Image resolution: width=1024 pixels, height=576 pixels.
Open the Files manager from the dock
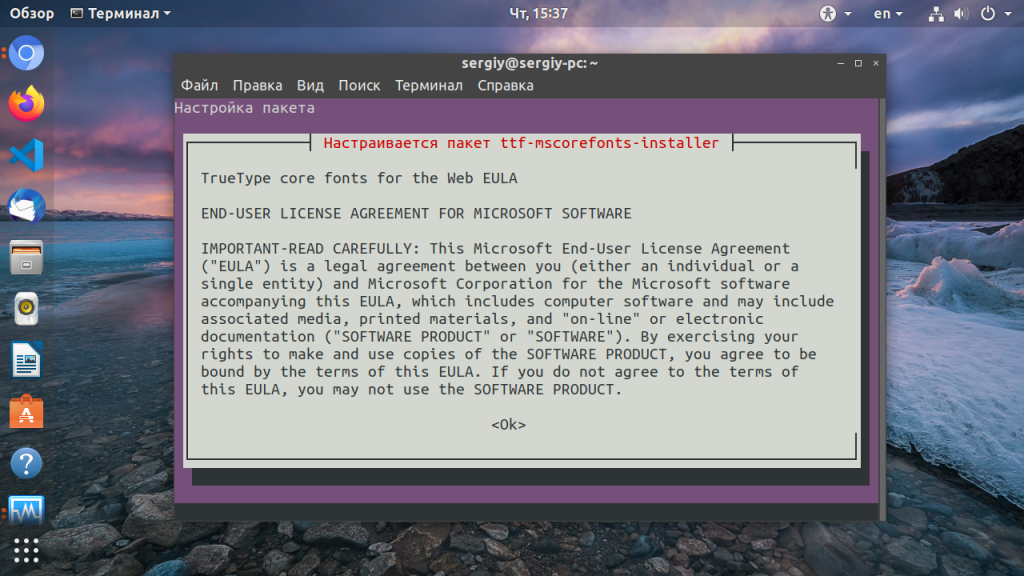(x=27, y=257)
